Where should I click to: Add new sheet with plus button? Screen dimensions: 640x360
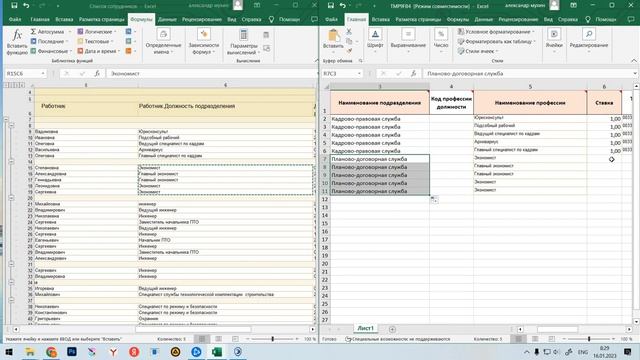pyautogui.click(x=392, y=329)
